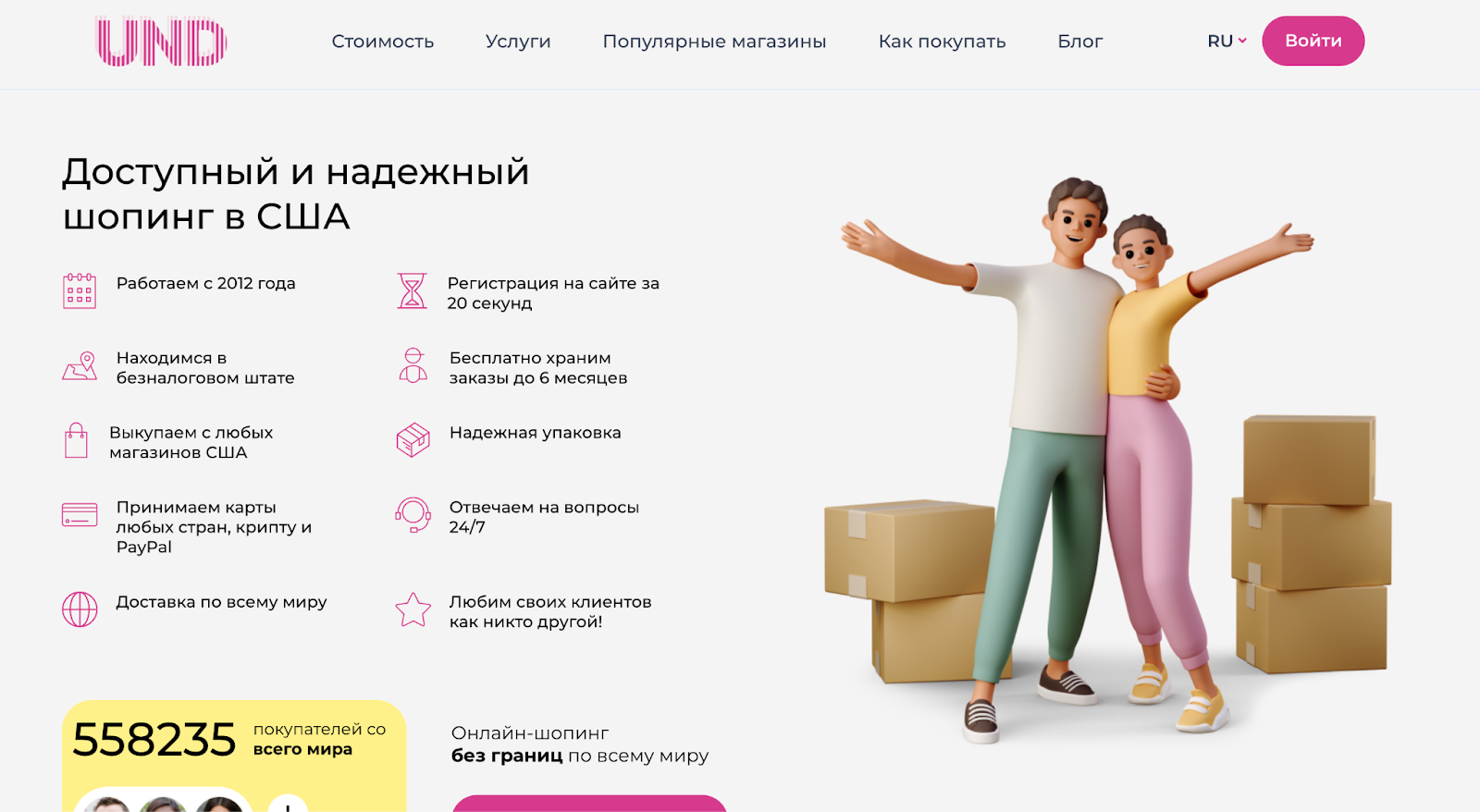Image resolution: width=1480 pixels, height=812 pixels.
Task: Click the Войти login button
Action: pos(1313,41)
